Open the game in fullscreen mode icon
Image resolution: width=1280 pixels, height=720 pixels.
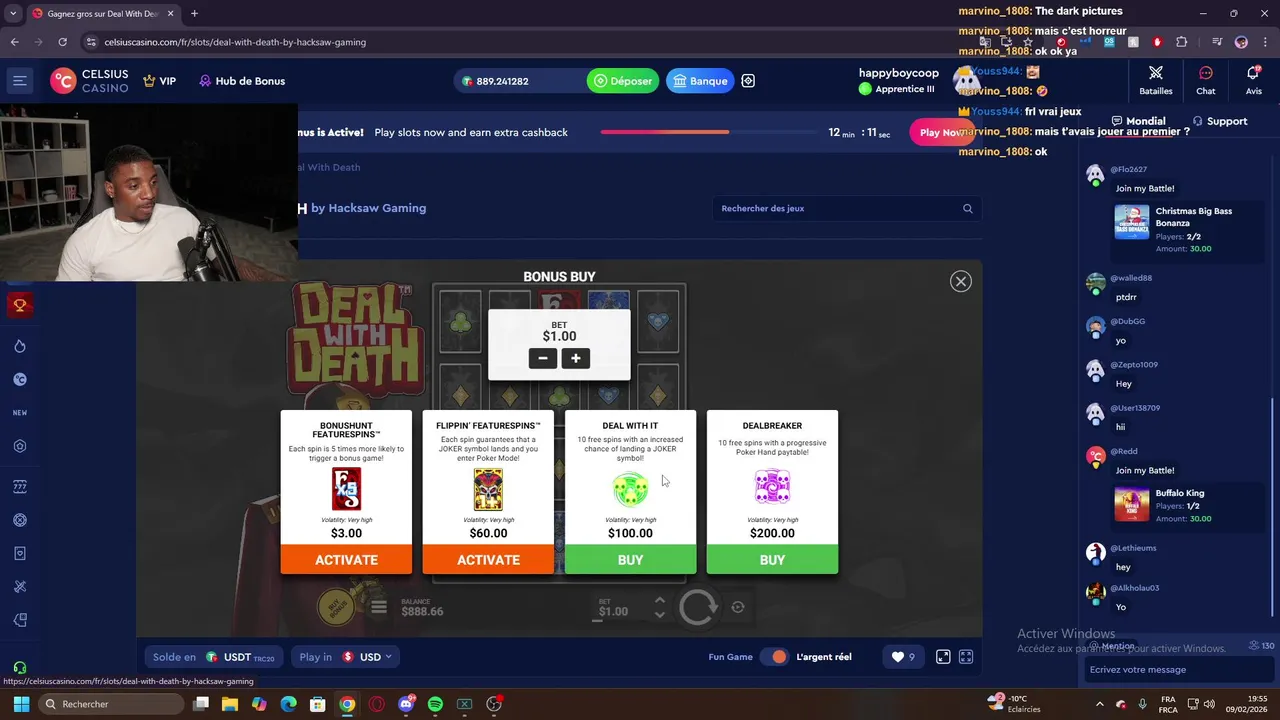(x=966, y=657)
